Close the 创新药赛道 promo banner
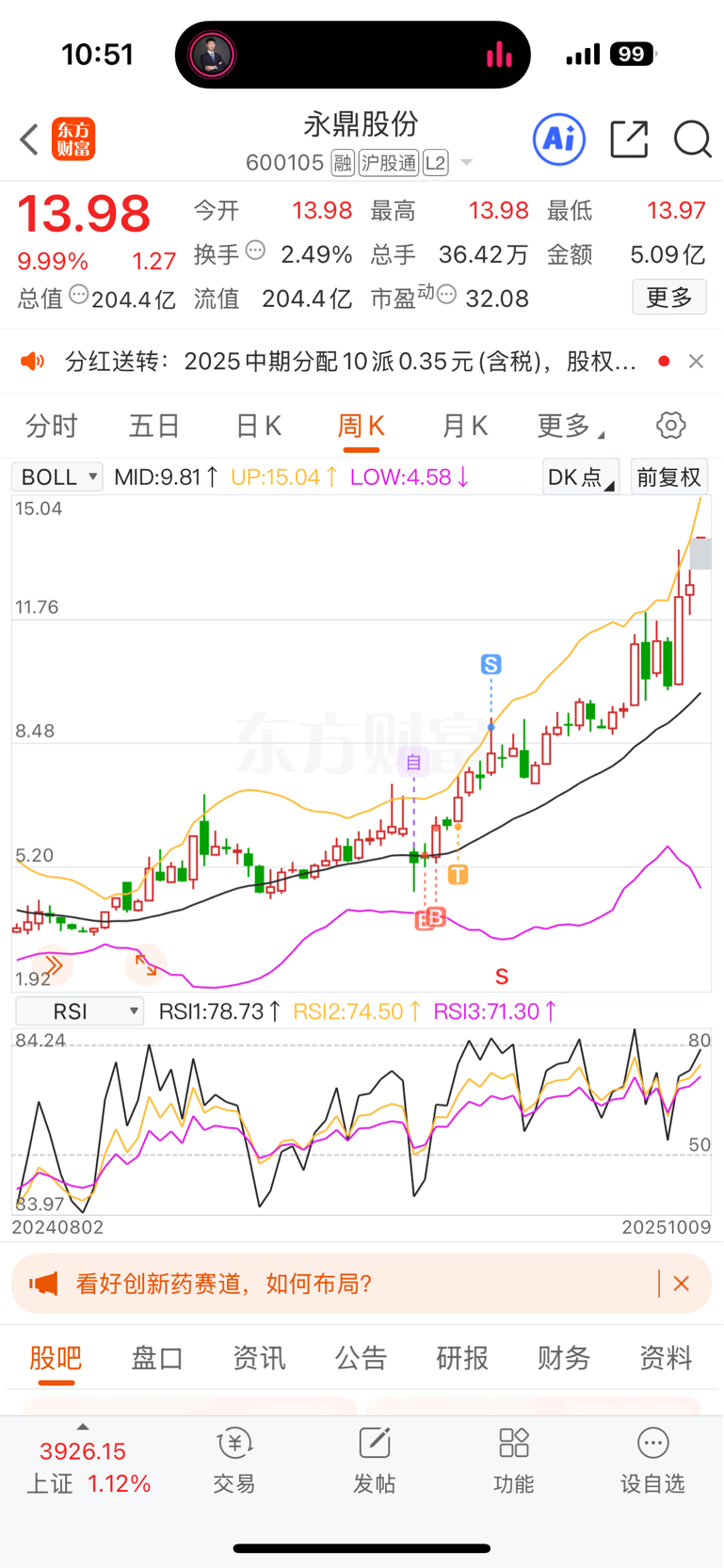Viewport: 724px width, 1568px height. click(682, 1284)
